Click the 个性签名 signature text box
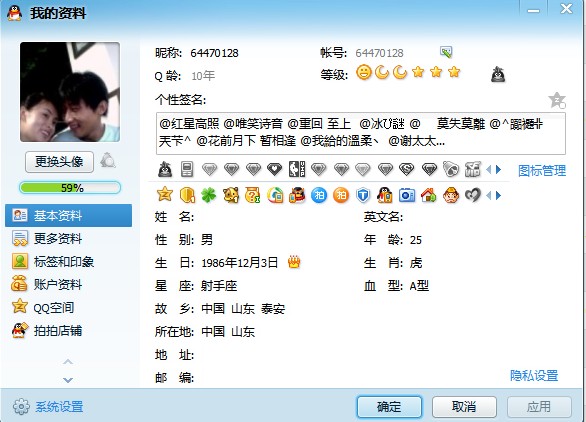This screenshot has height=422, width=586. point(361,133)
